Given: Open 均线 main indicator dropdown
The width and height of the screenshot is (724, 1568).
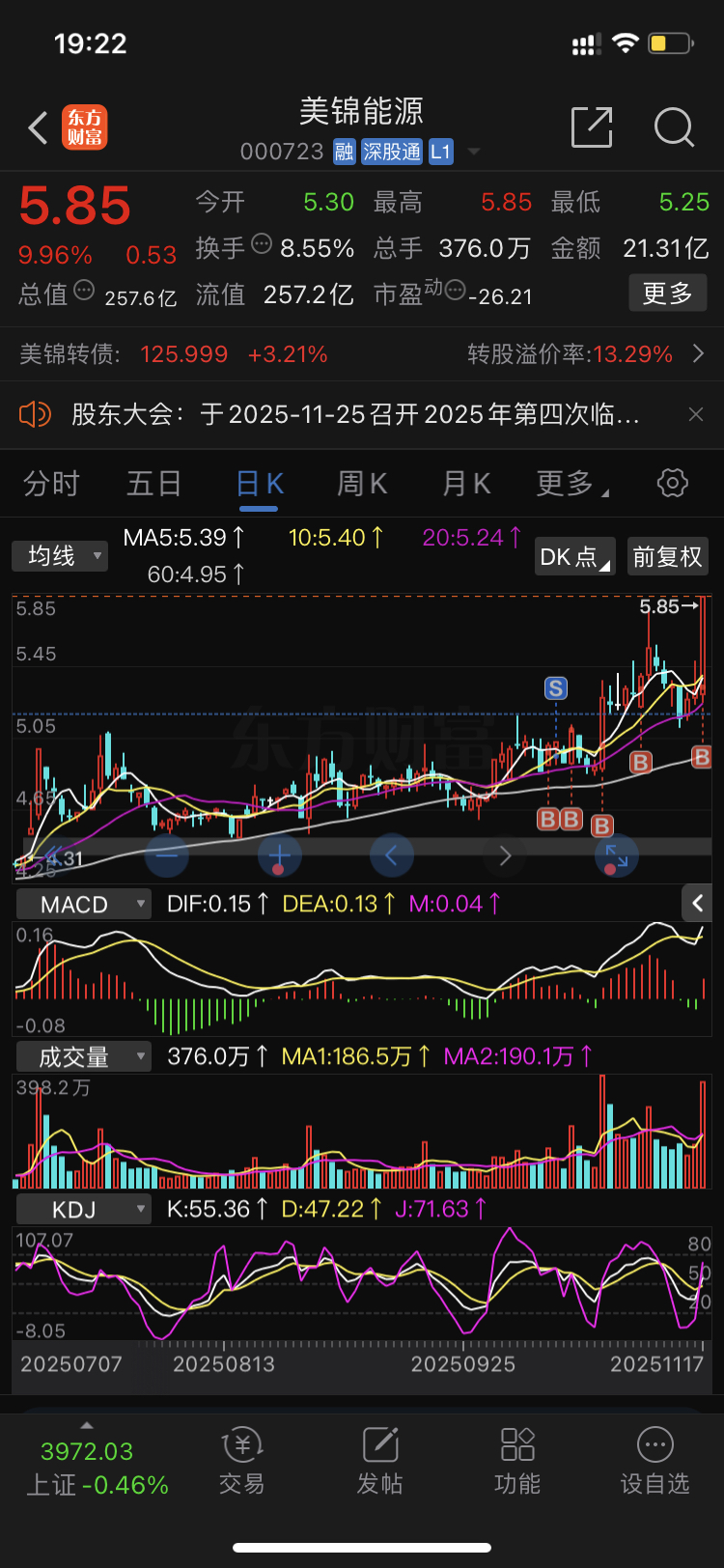Looking at the screenshot, I should [59, 555].
